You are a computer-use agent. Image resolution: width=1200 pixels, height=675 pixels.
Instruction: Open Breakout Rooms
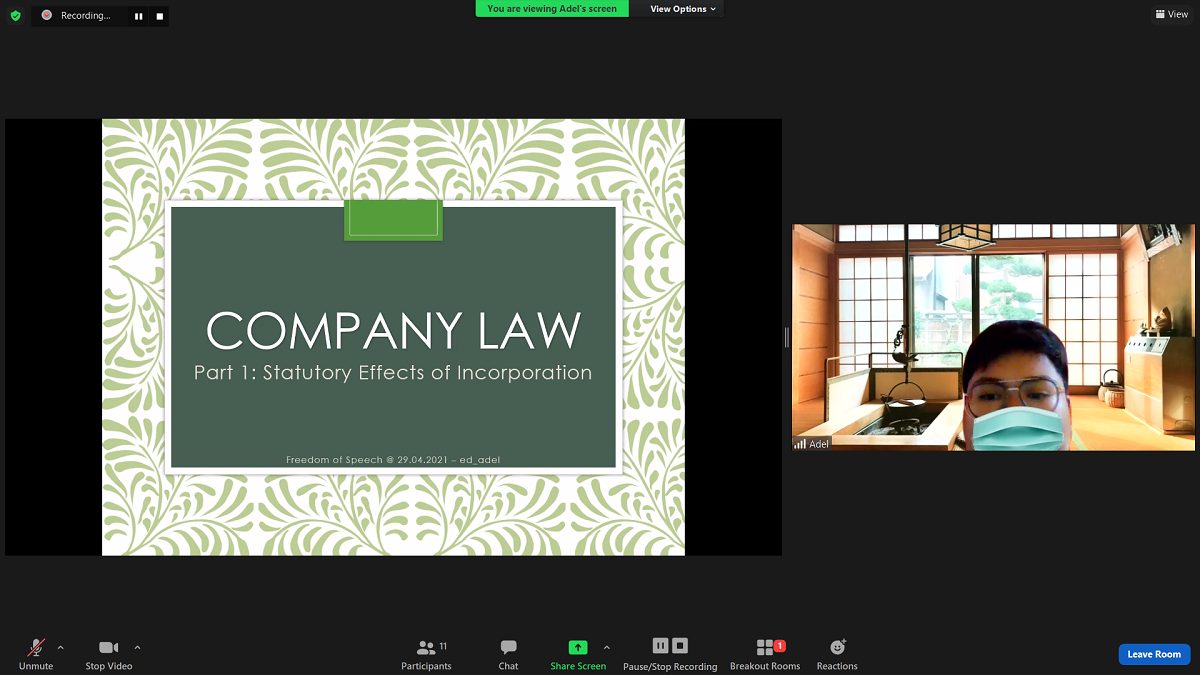pyautogui.click(x=765, y=654)
